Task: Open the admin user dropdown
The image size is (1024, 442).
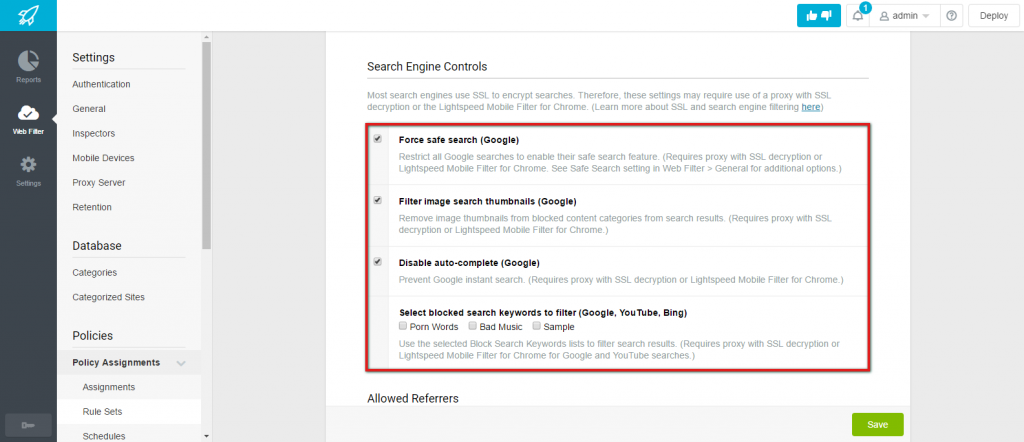Action: pos(904,16)
